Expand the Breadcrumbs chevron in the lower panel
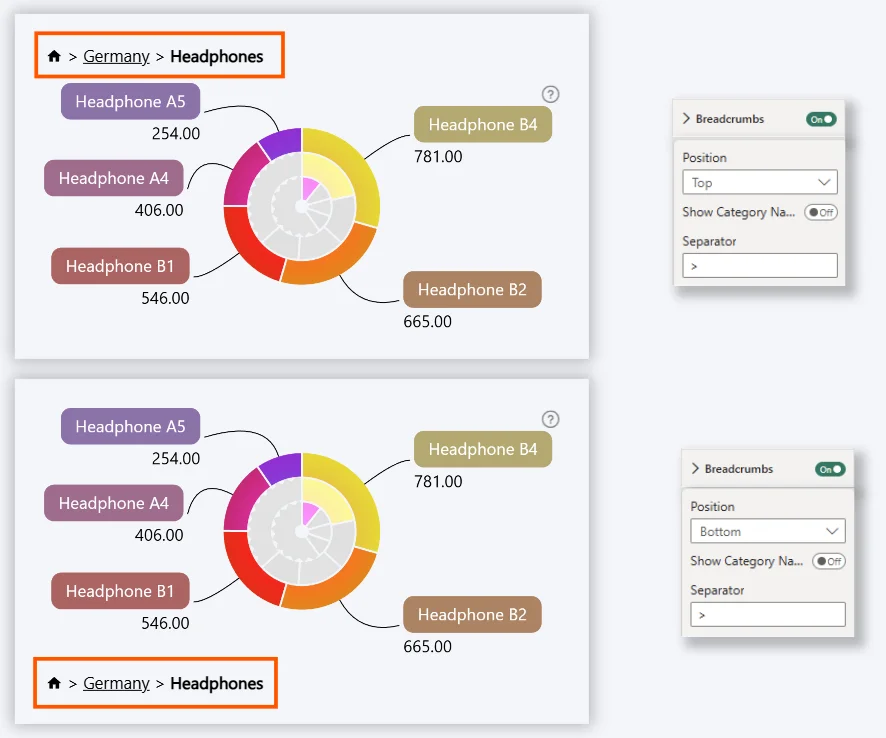The image size is (886, 738). (695, 469)
